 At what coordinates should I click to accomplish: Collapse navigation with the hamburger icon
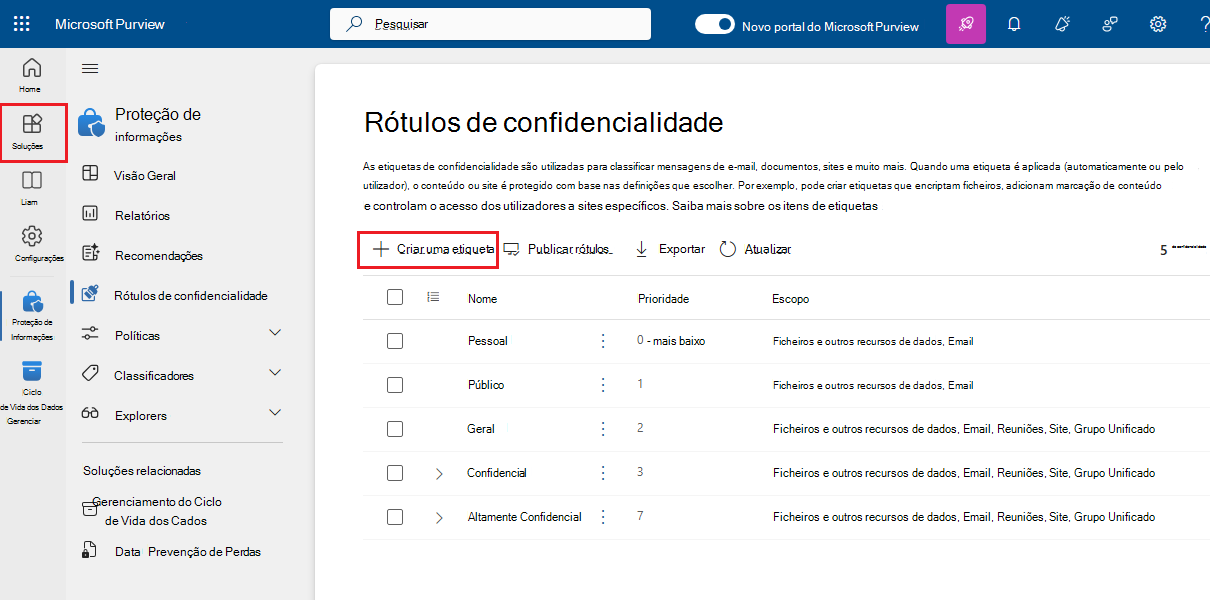(90, 68)
